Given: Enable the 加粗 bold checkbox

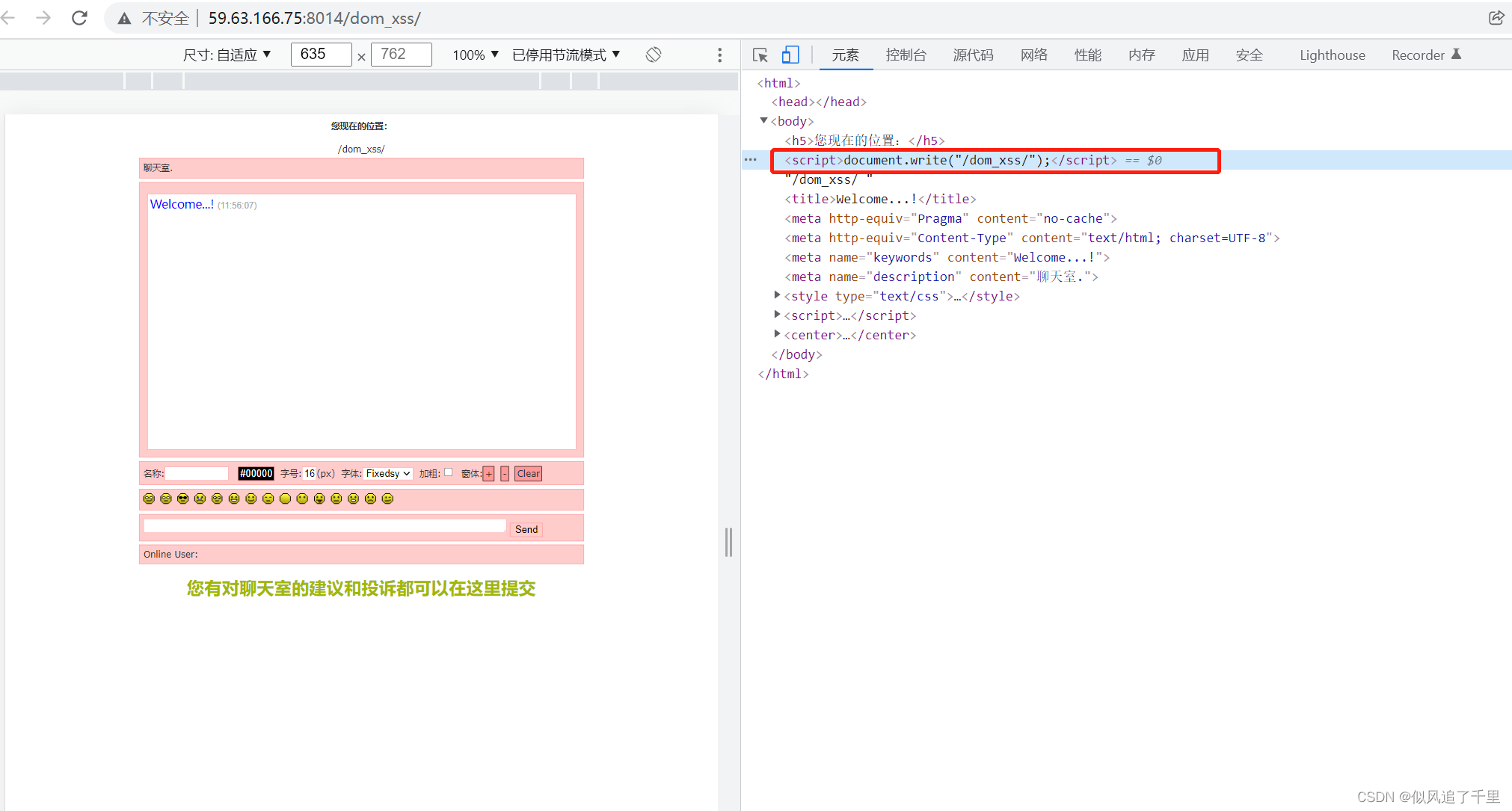Looking at the screenshot, I should click(449, 472).
